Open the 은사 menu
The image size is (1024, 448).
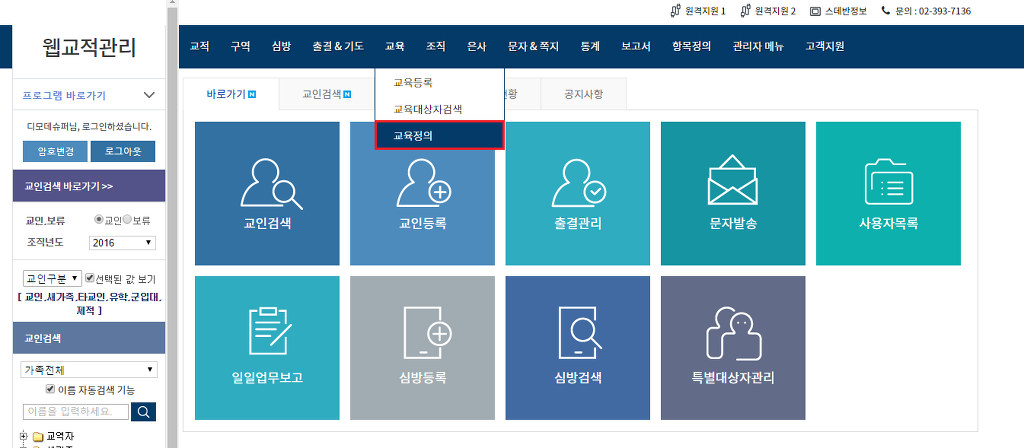[477, 46]
